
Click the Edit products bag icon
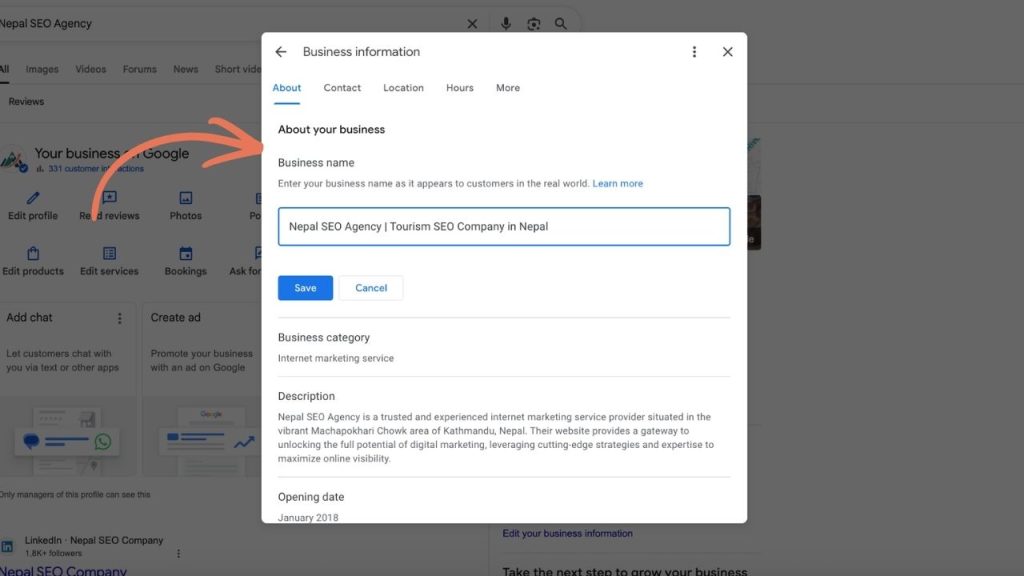pyautogui.click(x=33, y=255)
